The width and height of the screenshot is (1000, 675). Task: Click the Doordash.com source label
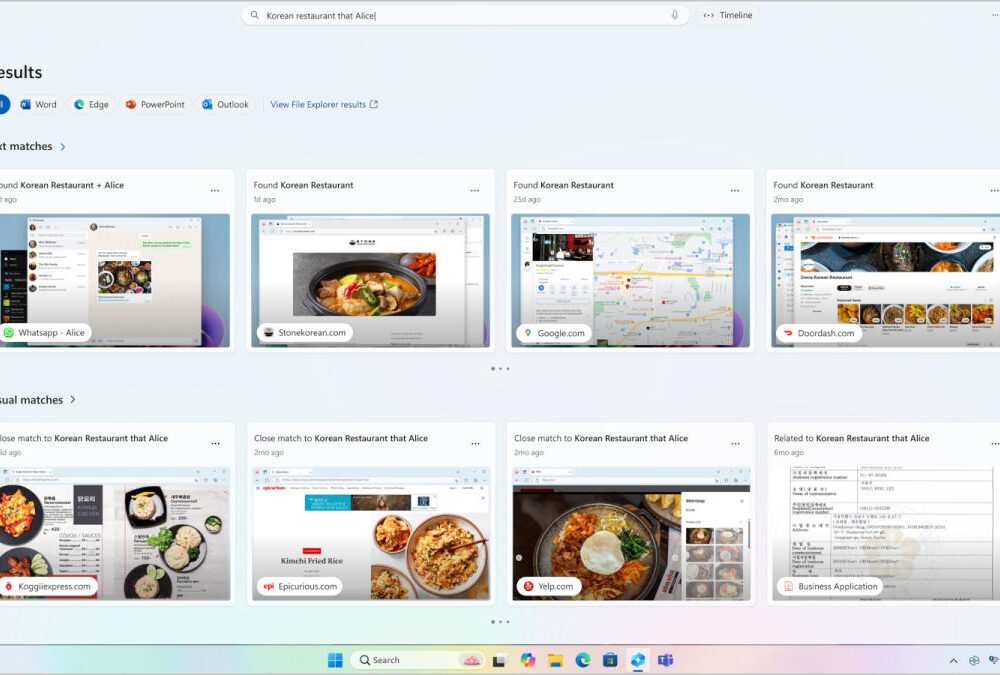(818, 333)
